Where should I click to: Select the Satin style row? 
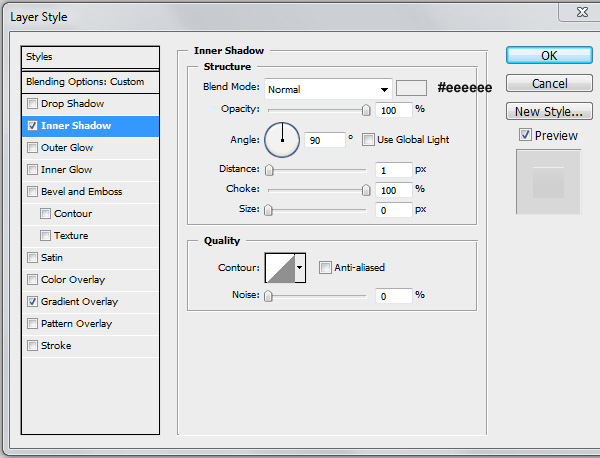point(90,258)
